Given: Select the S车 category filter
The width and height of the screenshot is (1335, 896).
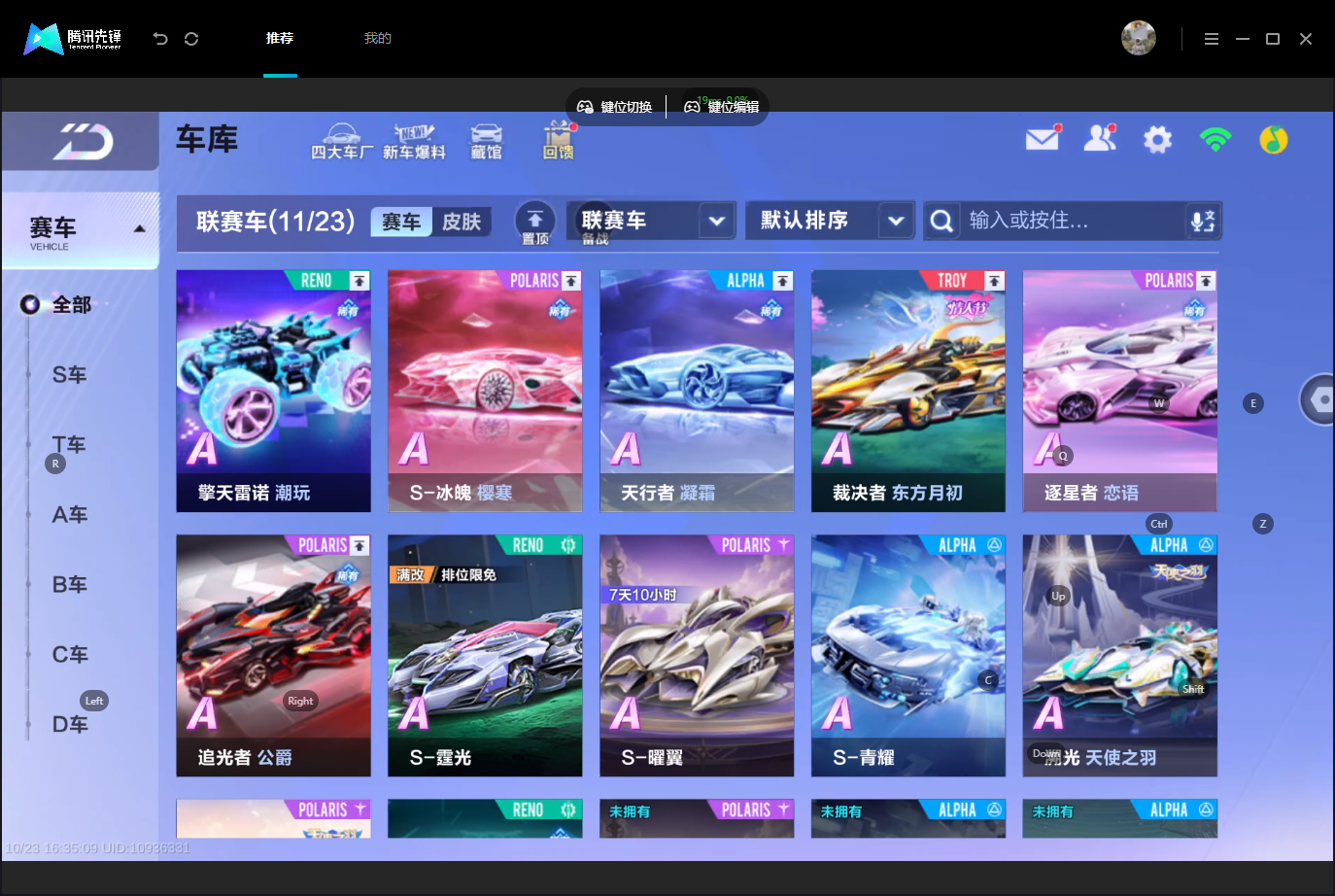Looking at the screenshot, I should pyautogui.click(x=70, y=375).
